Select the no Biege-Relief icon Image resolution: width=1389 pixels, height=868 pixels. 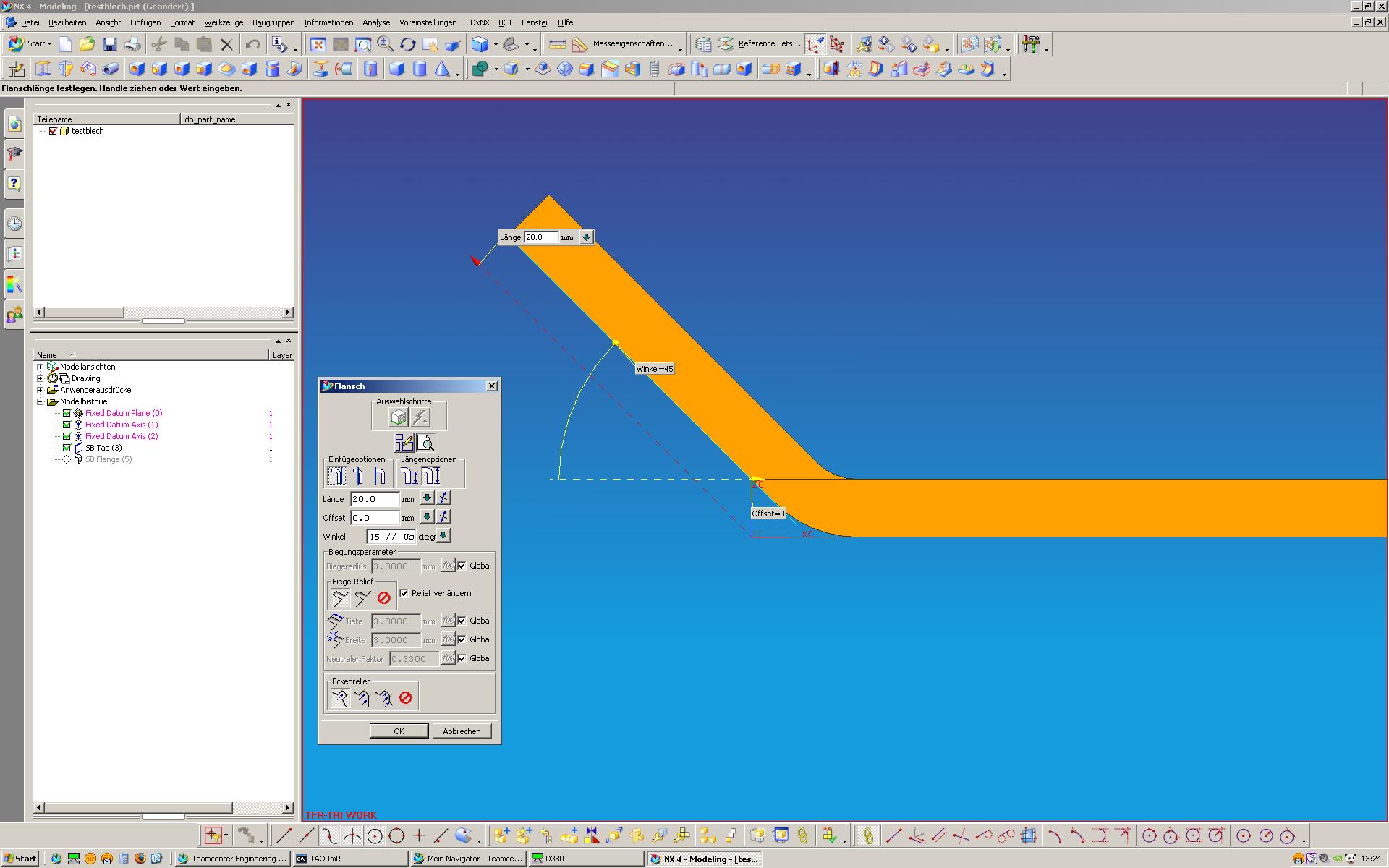(384, 598)
